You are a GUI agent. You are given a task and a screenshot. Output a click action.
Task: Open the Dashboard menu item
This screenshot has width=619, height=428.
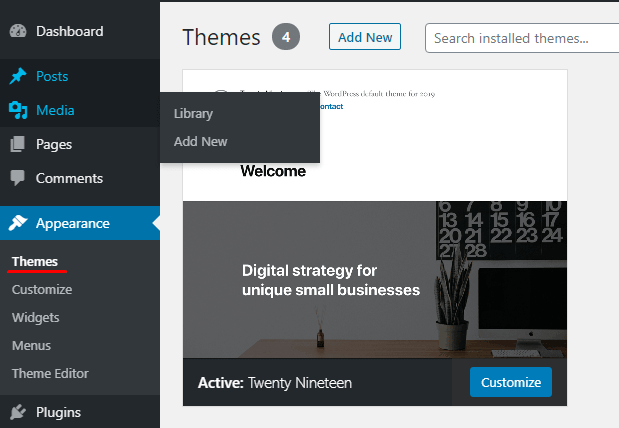(69, 31)
